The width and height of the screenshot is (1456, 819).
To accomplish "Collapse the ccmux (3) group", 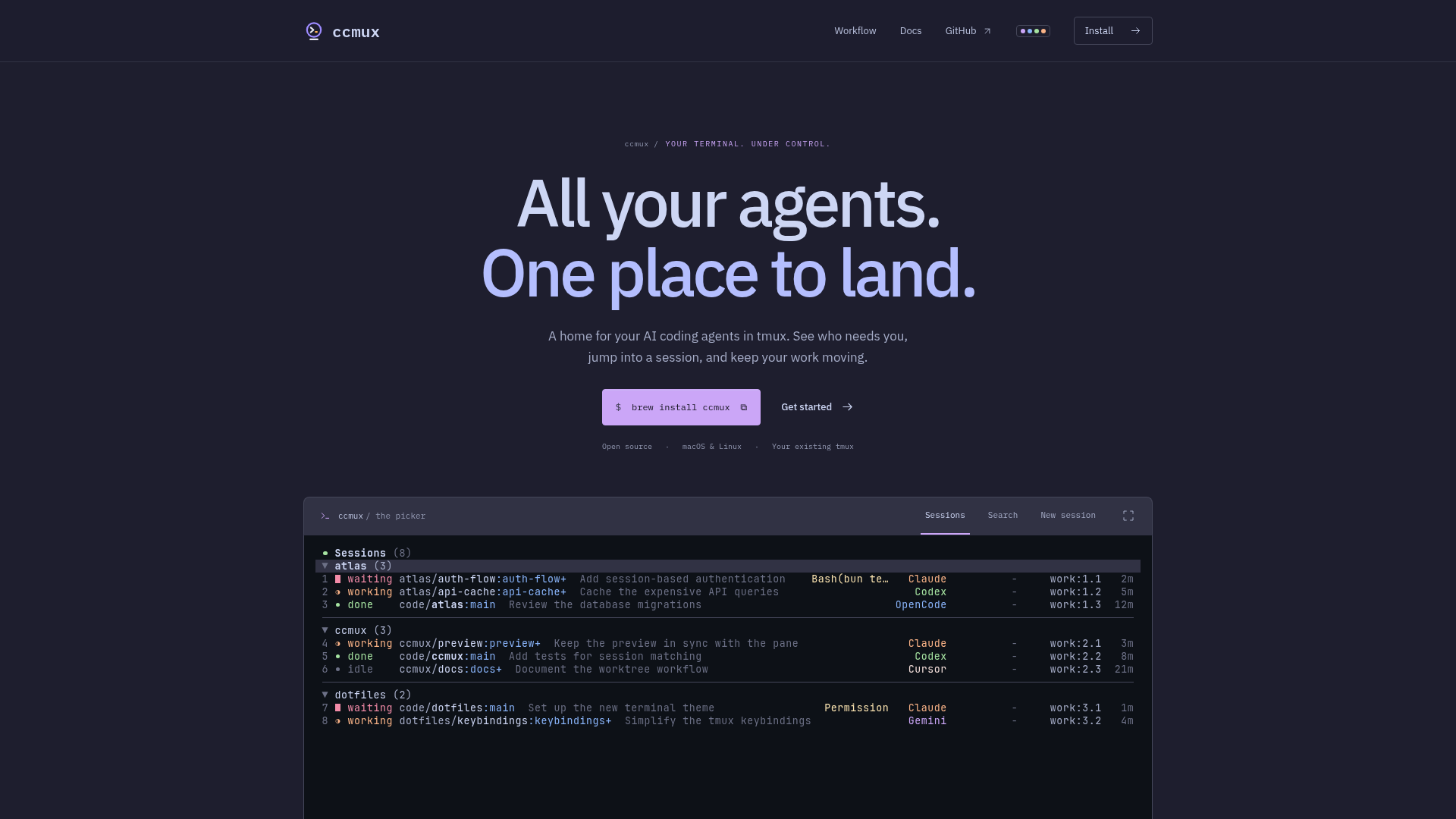I will (x=325, y=630).
